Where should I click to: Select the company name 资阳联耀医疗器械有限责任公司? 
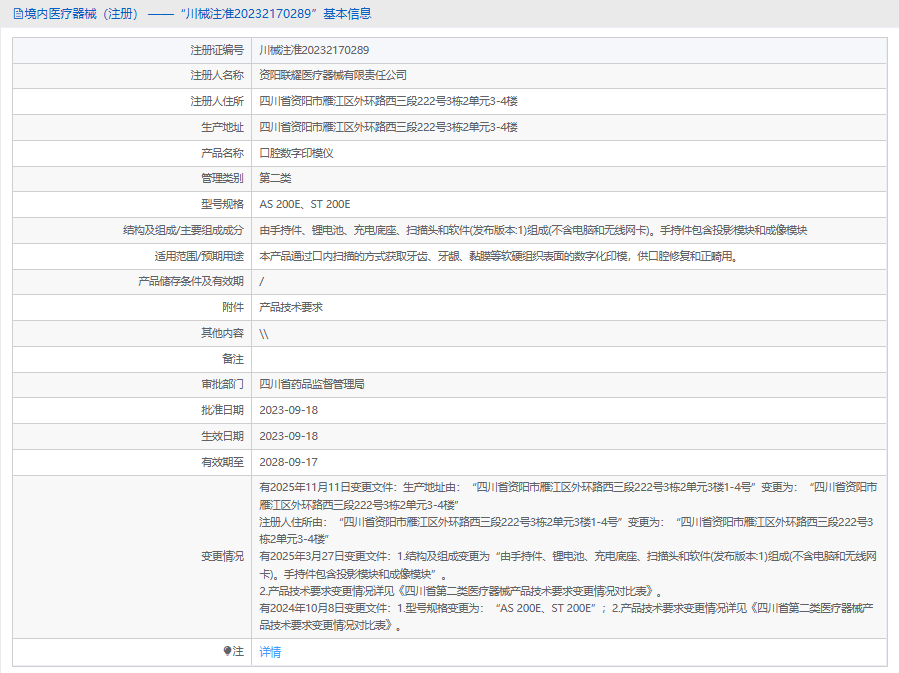(333, 75)
